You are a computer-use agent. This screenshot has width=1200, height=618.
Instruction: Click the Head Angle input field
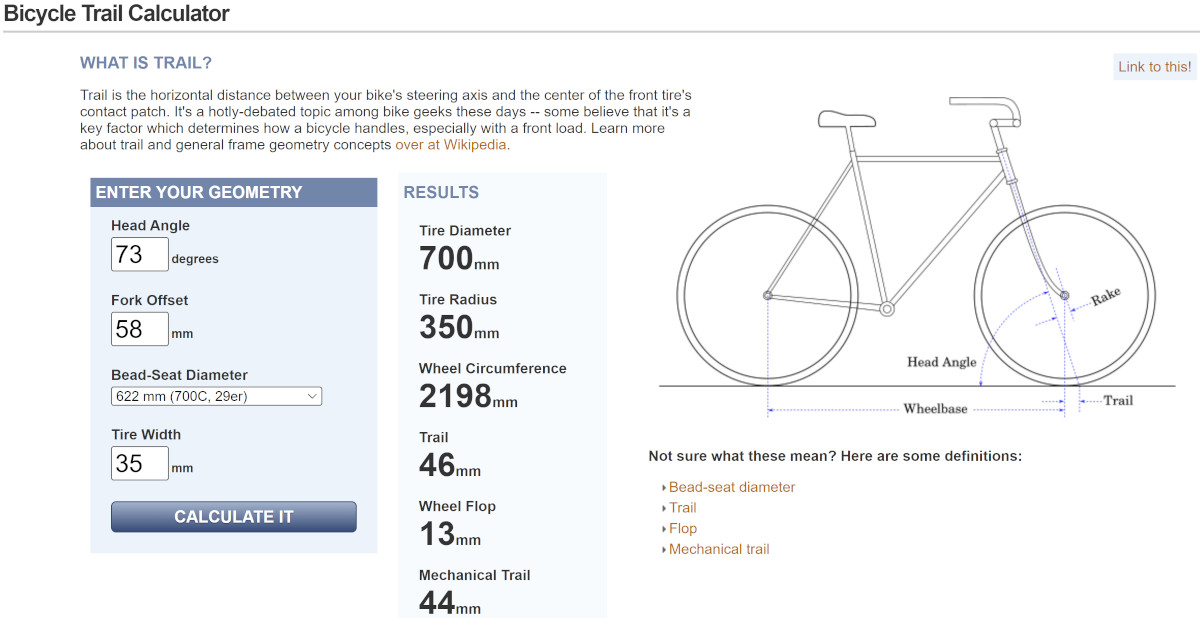coord(139,255)
